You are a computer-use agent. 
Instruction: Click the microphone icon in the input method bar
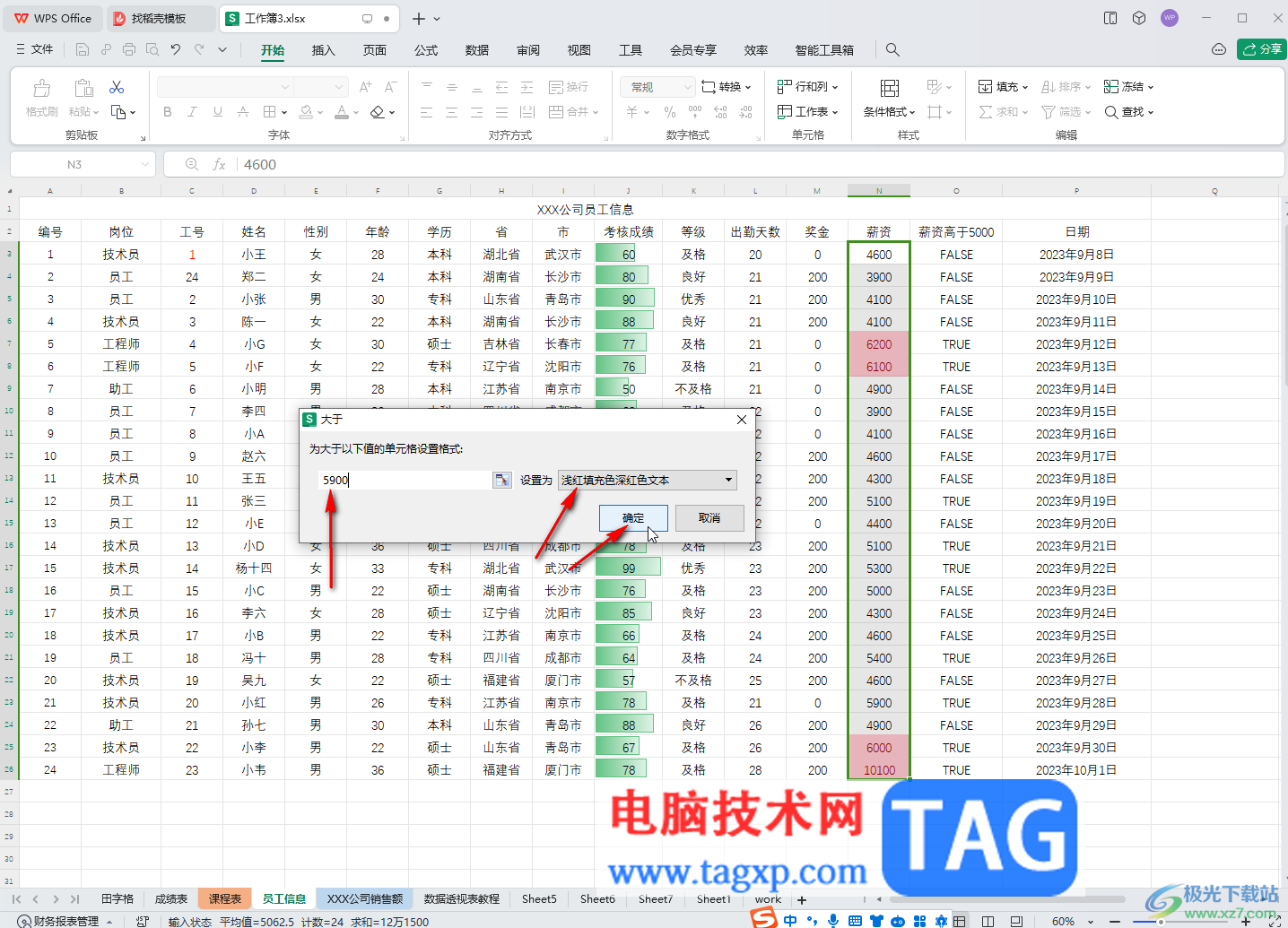[x=833, y=920]
